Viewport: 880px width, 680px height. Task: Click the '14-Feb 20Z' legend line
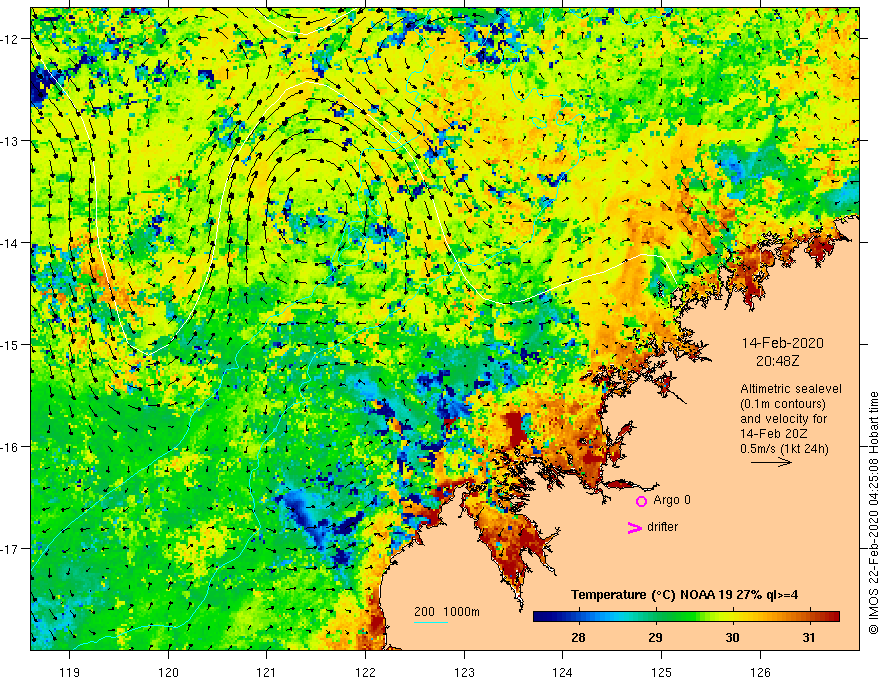pyautogui.click(x=772, y=434)
